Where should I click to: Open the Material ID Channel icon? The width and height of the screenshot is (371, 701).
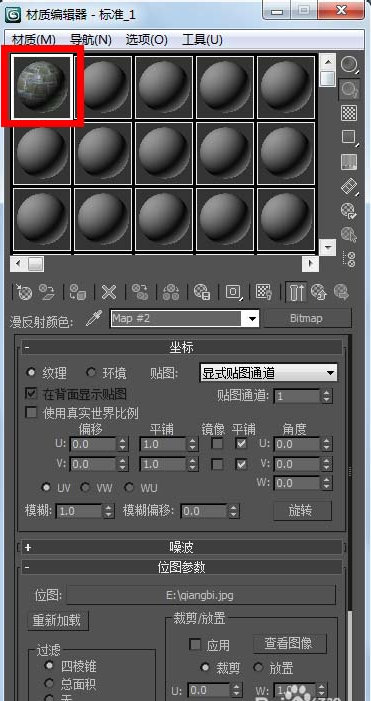click(233, 292)
